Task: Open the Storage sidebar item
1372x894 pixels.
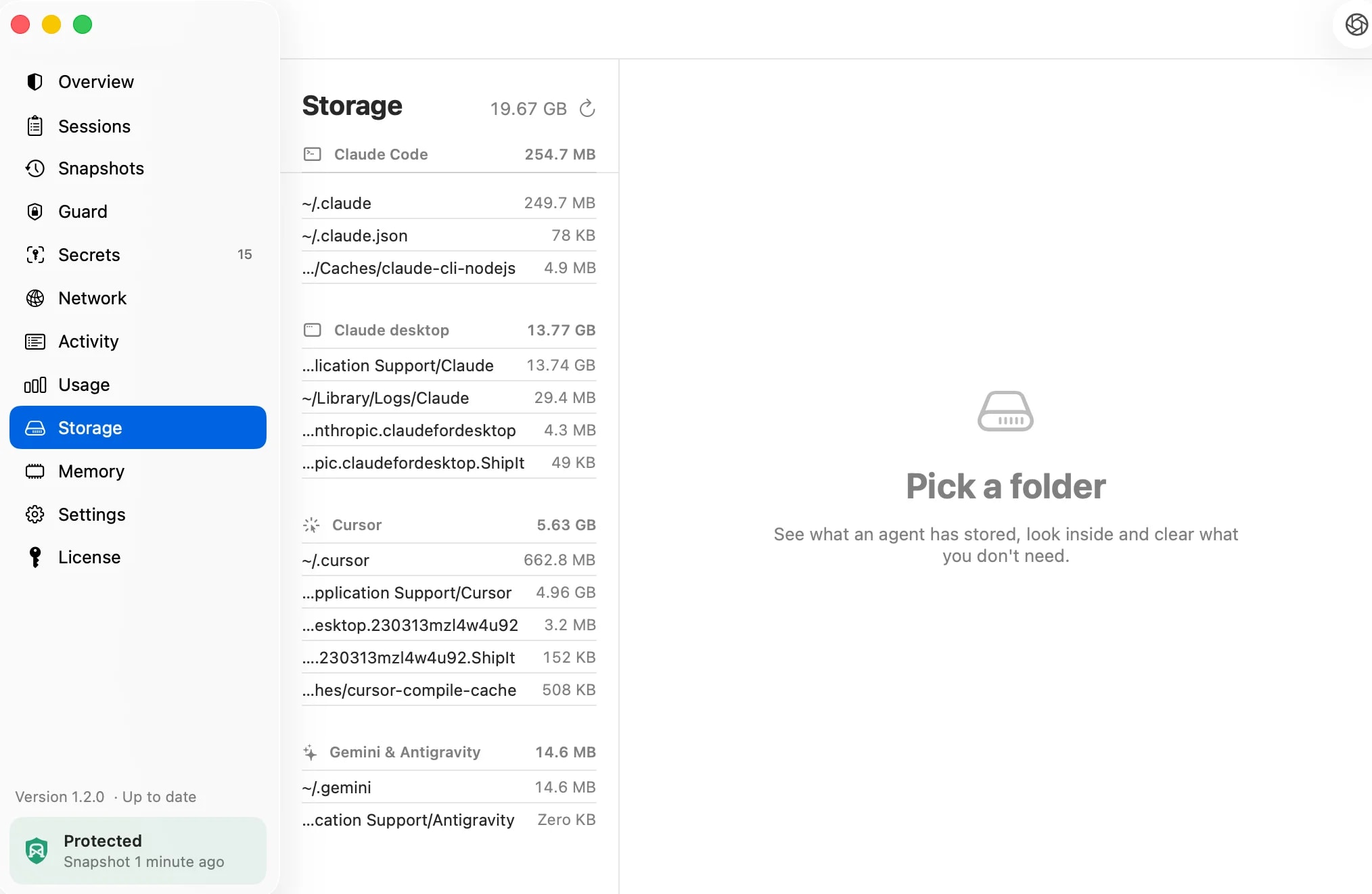Action: [138, 427]
